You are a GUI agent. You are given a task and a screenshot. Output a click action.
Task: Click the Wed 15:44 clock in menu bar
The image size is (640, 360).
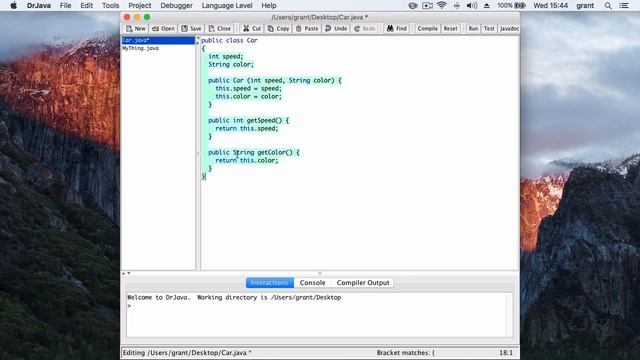click(x=551, y=5)
